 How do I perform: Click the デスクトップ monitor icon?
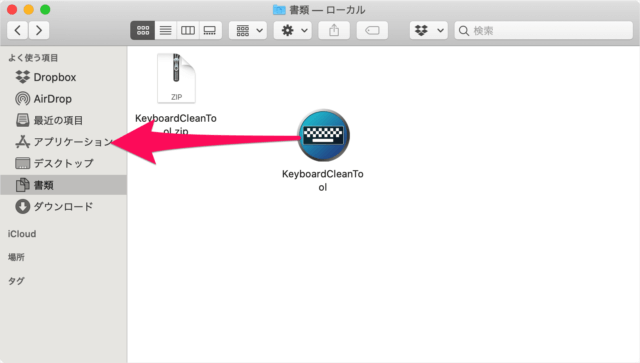click(22, 163)
